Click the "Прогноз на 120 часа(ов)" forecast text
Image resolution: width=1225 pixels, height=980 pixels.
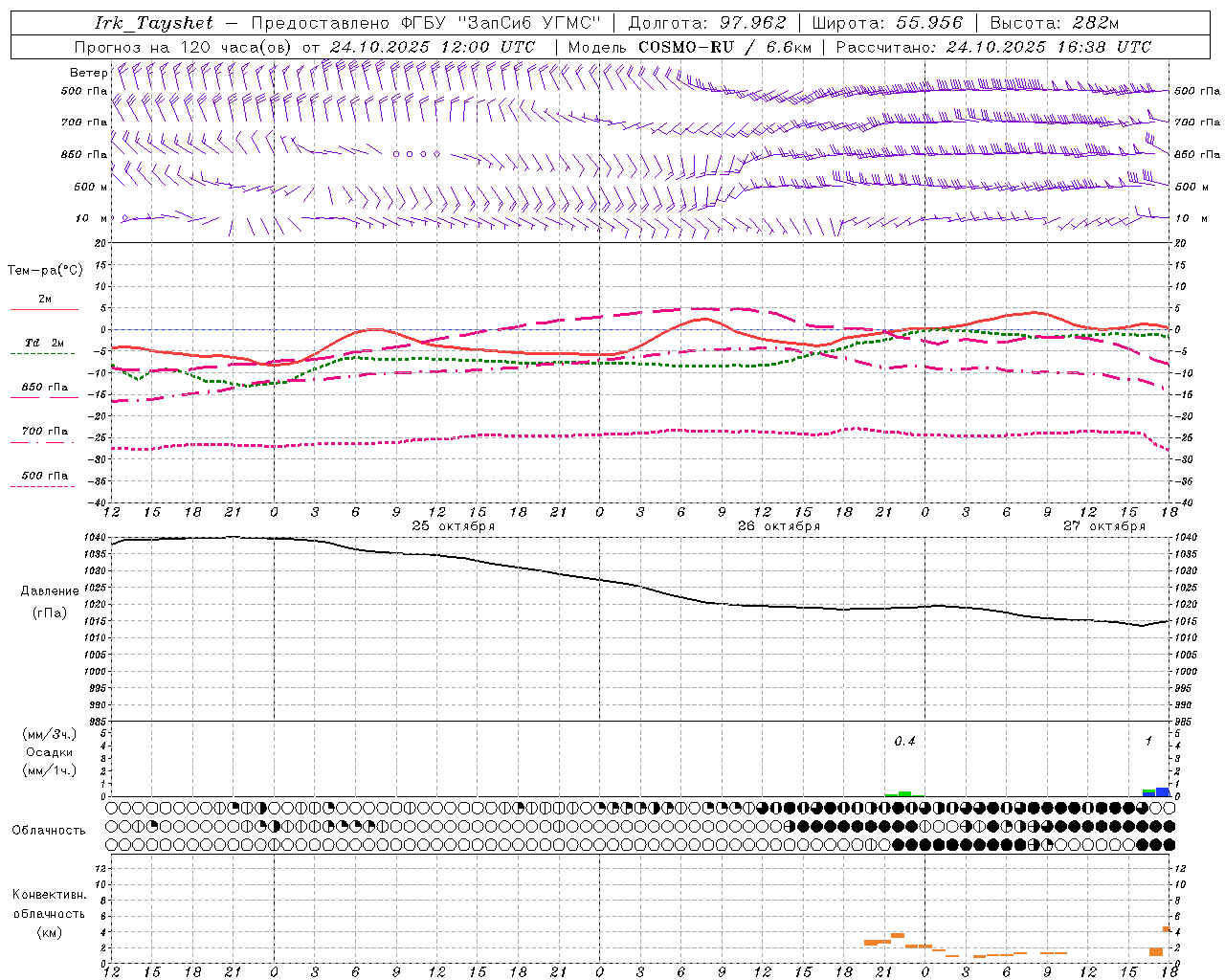[x=184, y=47]
